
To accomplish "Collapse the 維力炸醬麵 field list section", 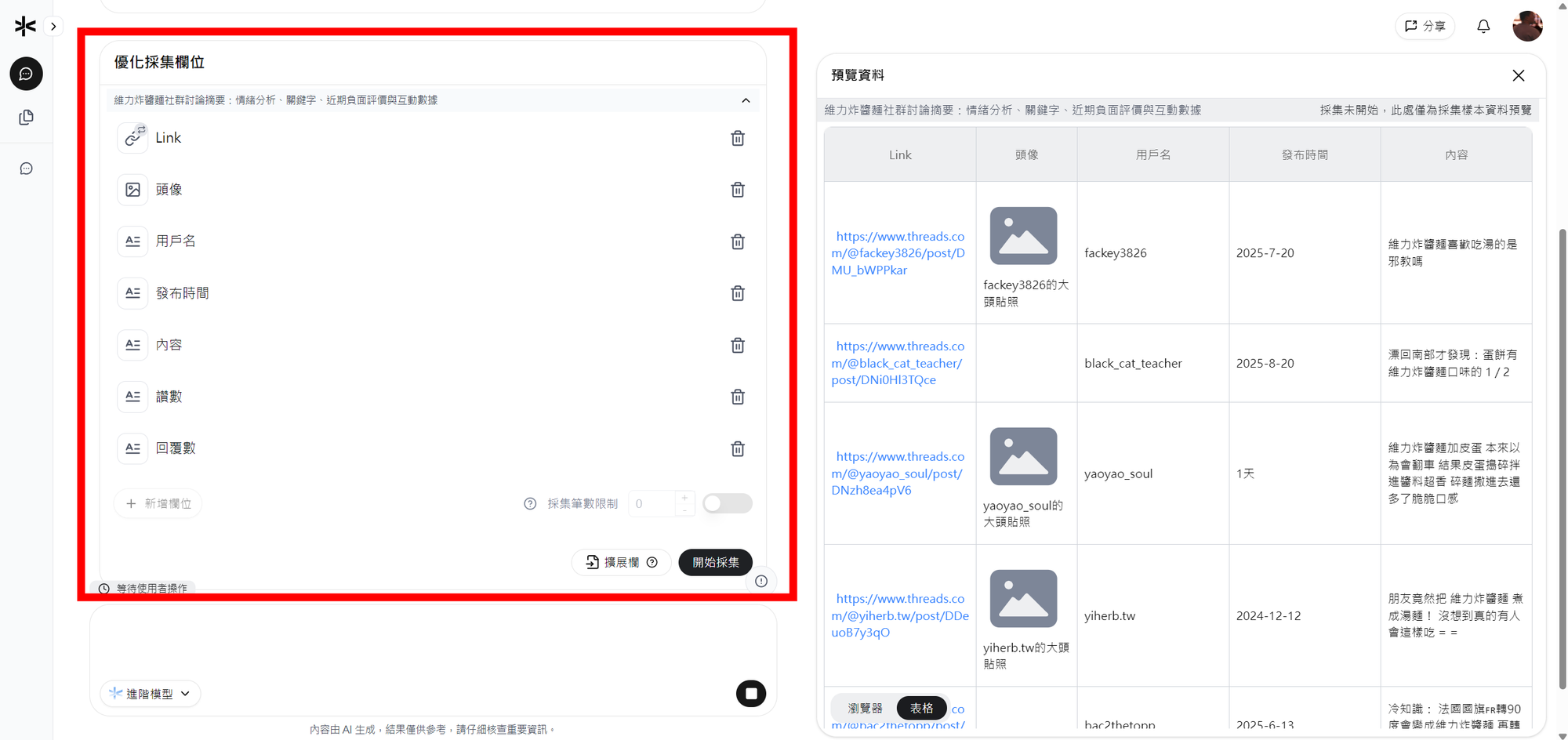I will coord(746,100).
